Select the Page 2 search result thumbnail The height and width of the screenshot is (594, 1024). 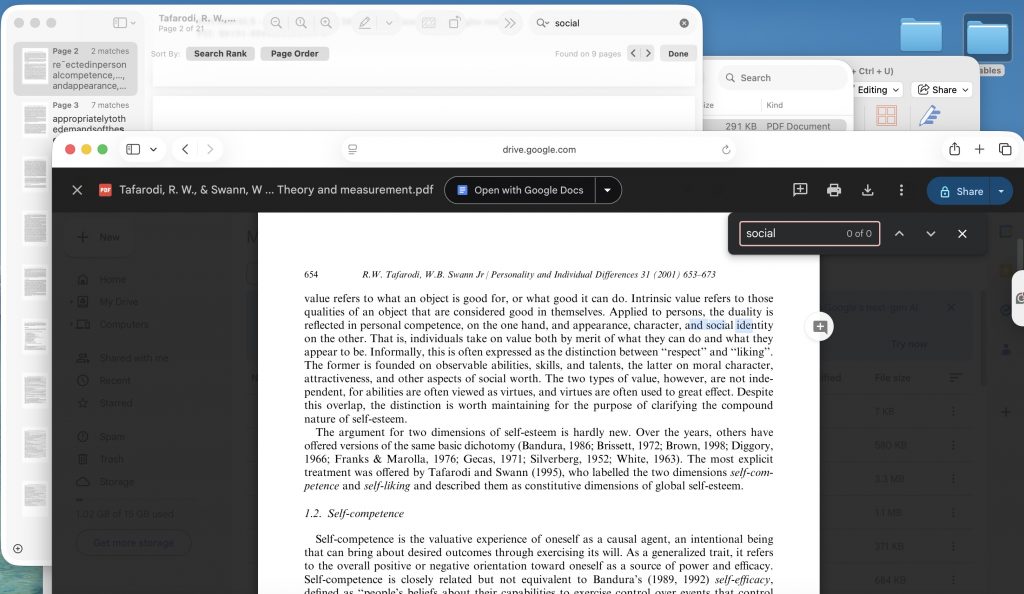[x=36, y=68]
